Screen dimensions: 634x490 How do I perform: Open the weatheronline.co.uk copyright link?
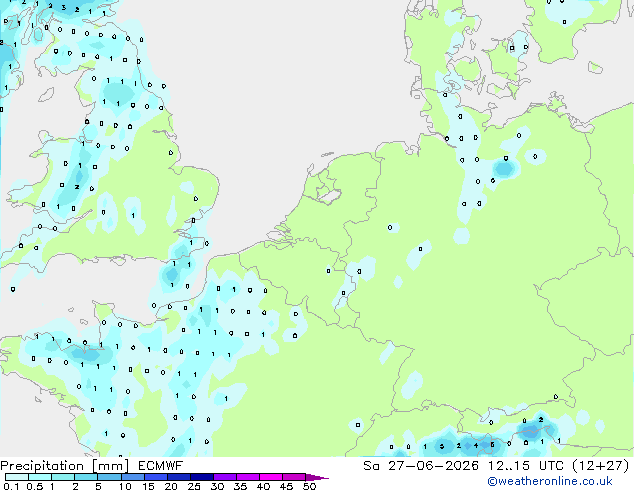[x=549, y=481]
